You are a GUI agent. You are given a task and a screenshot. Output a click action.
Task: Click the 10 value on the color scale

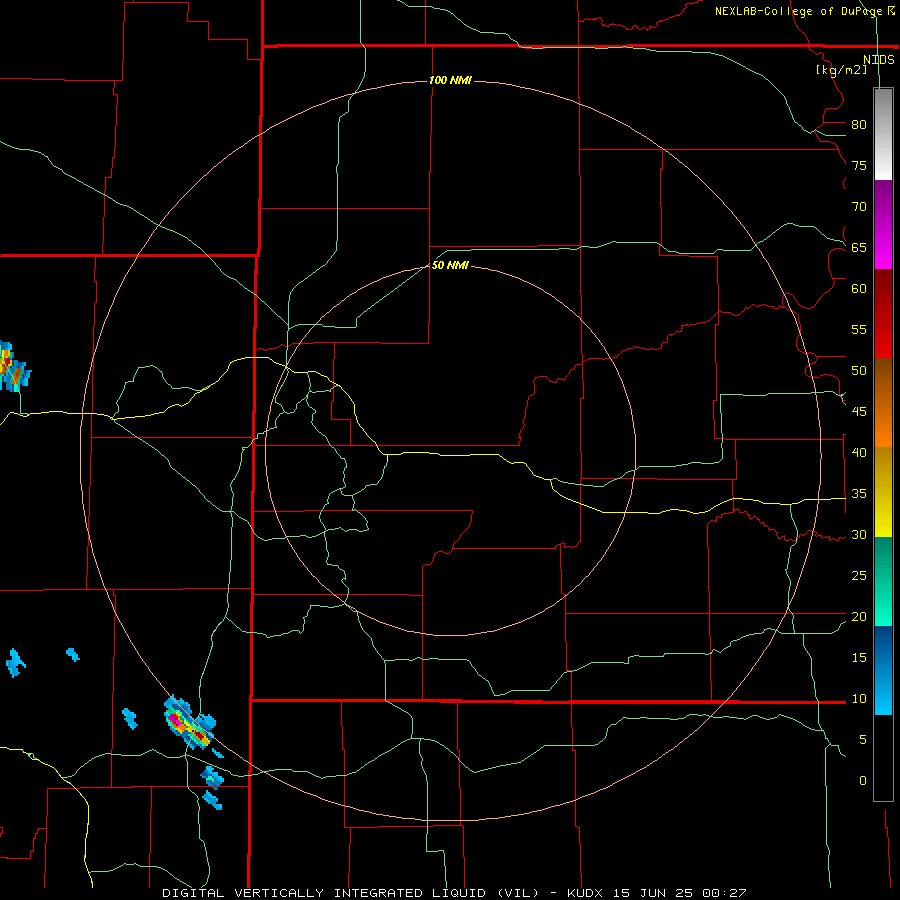coord(859,699)
